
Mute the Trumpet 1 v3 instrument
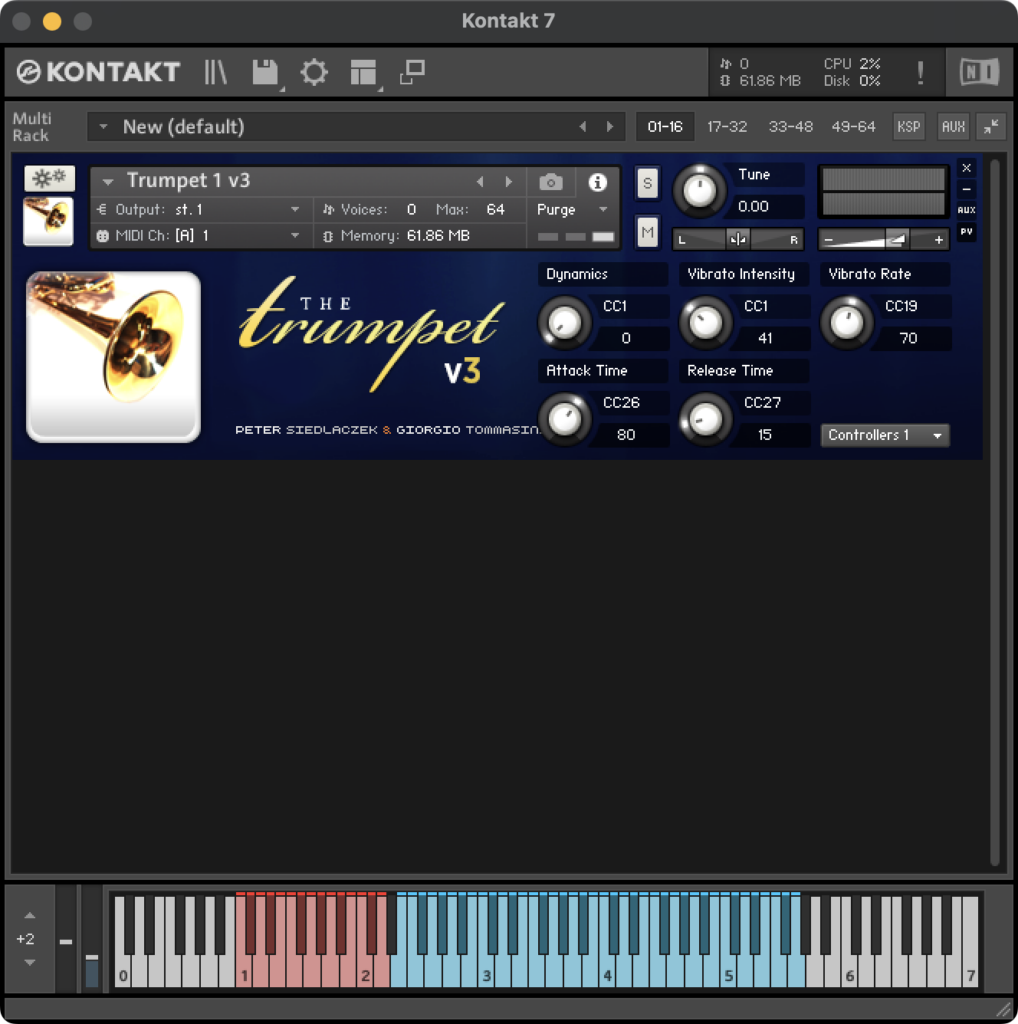(647, 232)
